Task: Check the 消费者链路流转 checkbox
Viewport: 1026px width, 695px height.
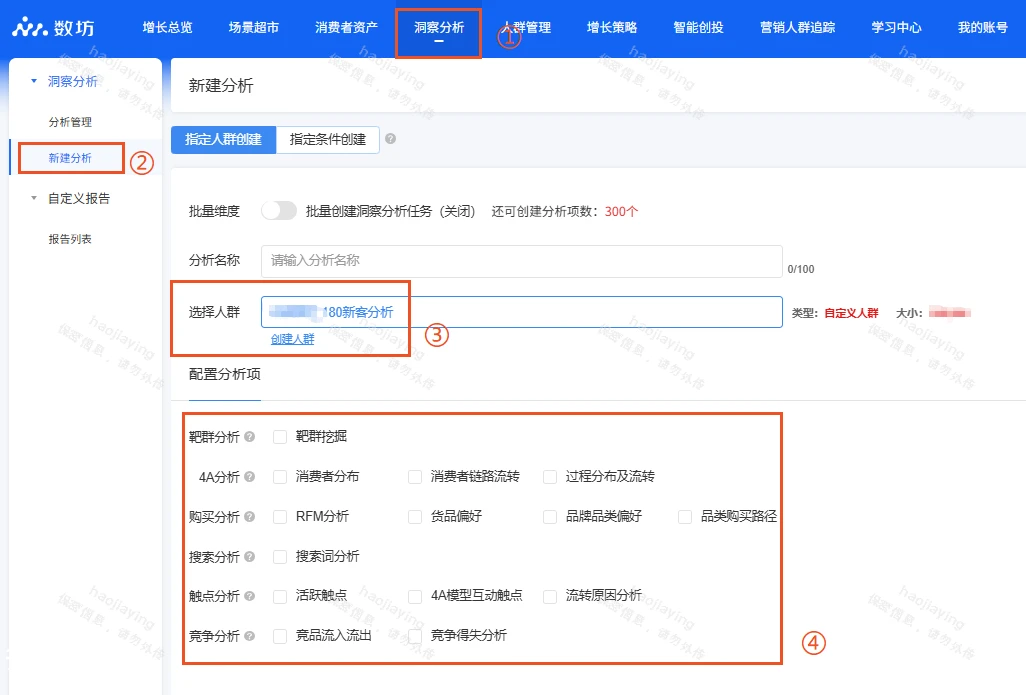Action: click(x=415, y=477)
